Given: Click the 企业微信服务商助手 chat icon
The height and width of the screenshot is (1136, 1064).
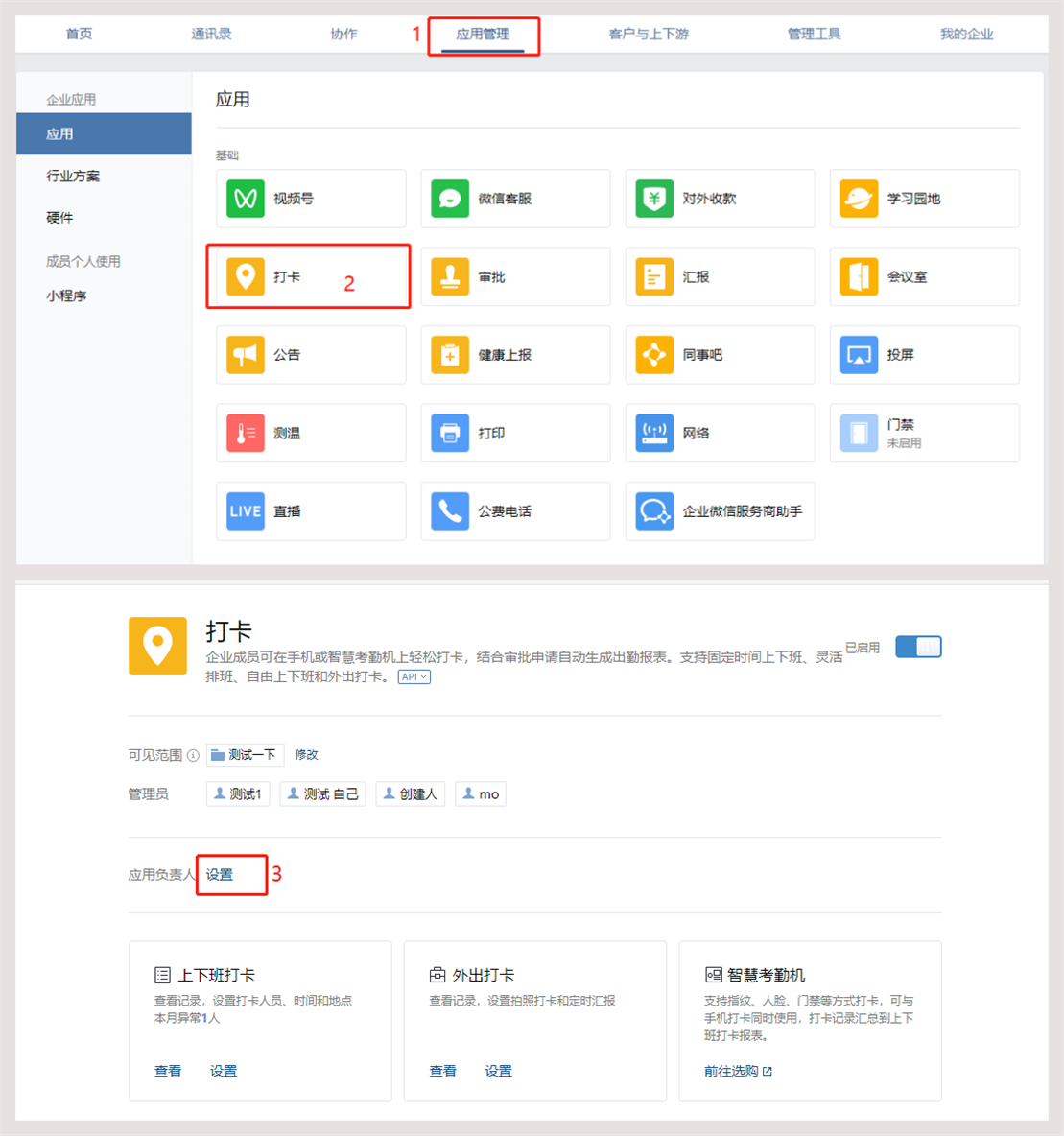Looking at the screenshot, I should coord(654,511).
